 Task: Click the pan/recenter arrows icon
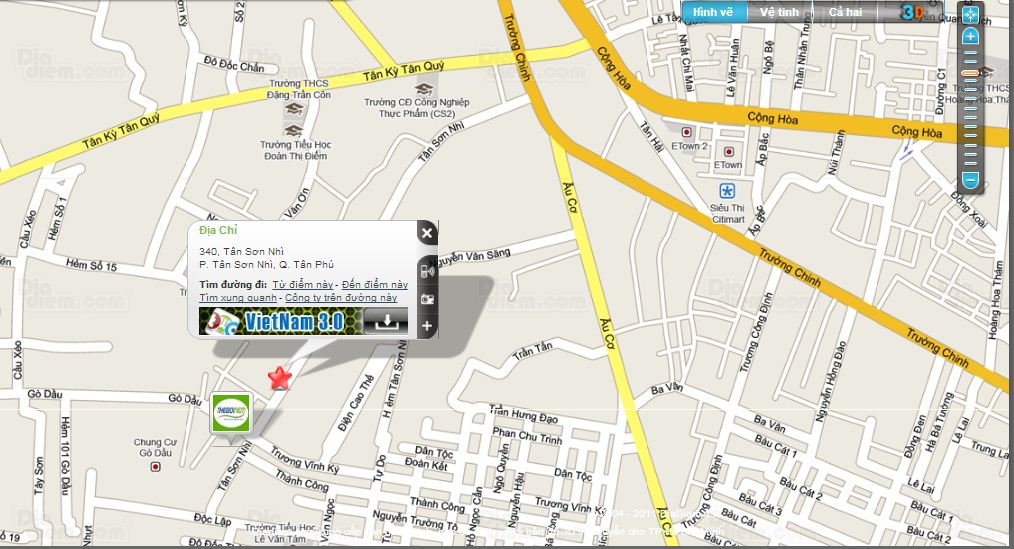(970, 14)
